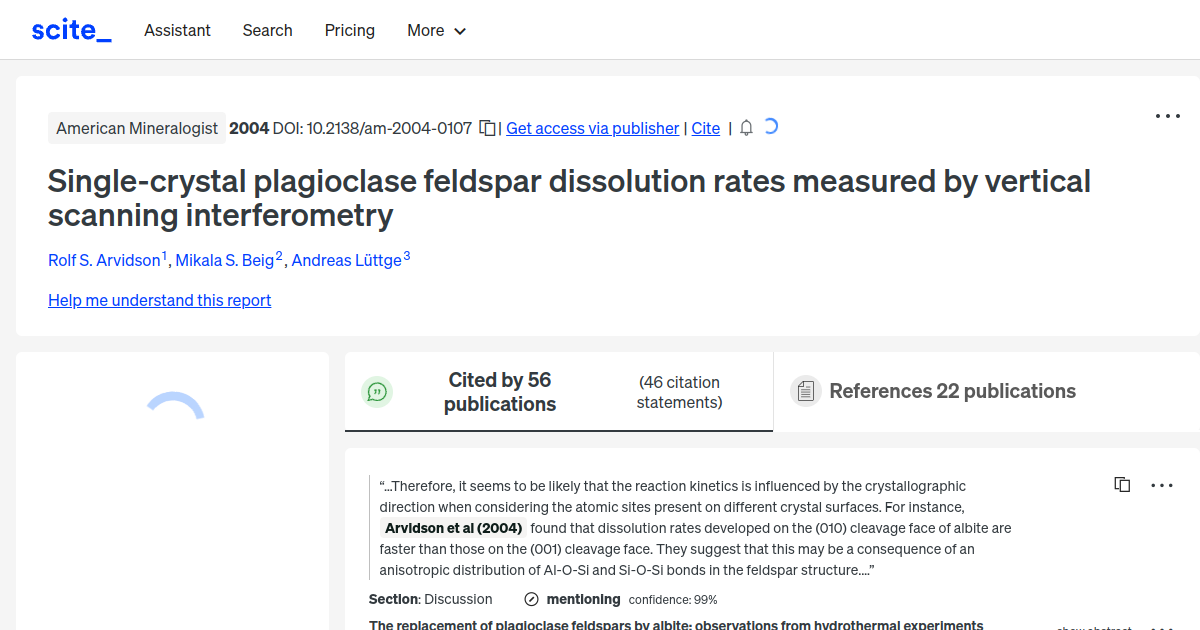Viewport: 1200px width, 630px height.
Task: Open the References 22 publications tab
Action: (x=952, y=391)
